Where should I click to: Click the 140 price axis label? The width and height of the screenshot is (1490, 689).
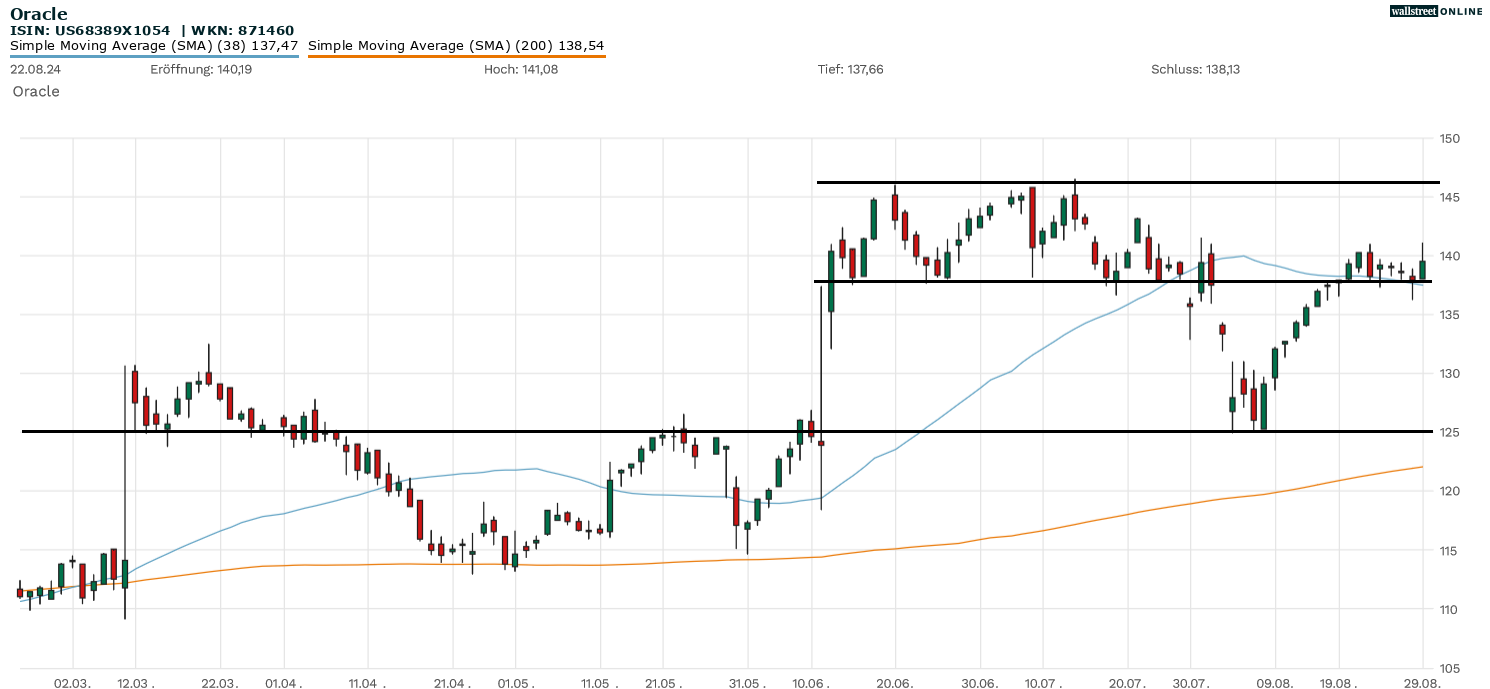[1448, 256]
